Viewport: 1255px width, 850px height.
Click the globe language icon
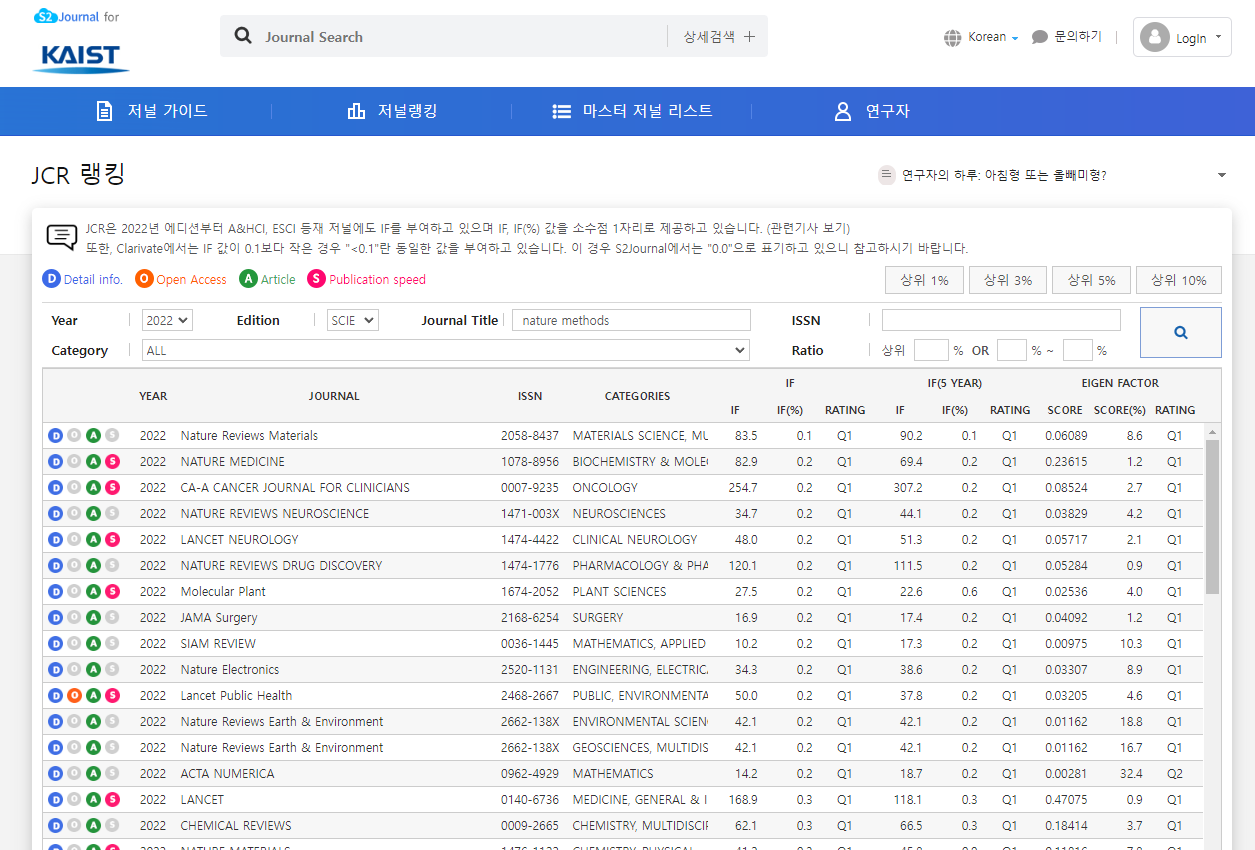pyautogui.click(x=953, y=38)
